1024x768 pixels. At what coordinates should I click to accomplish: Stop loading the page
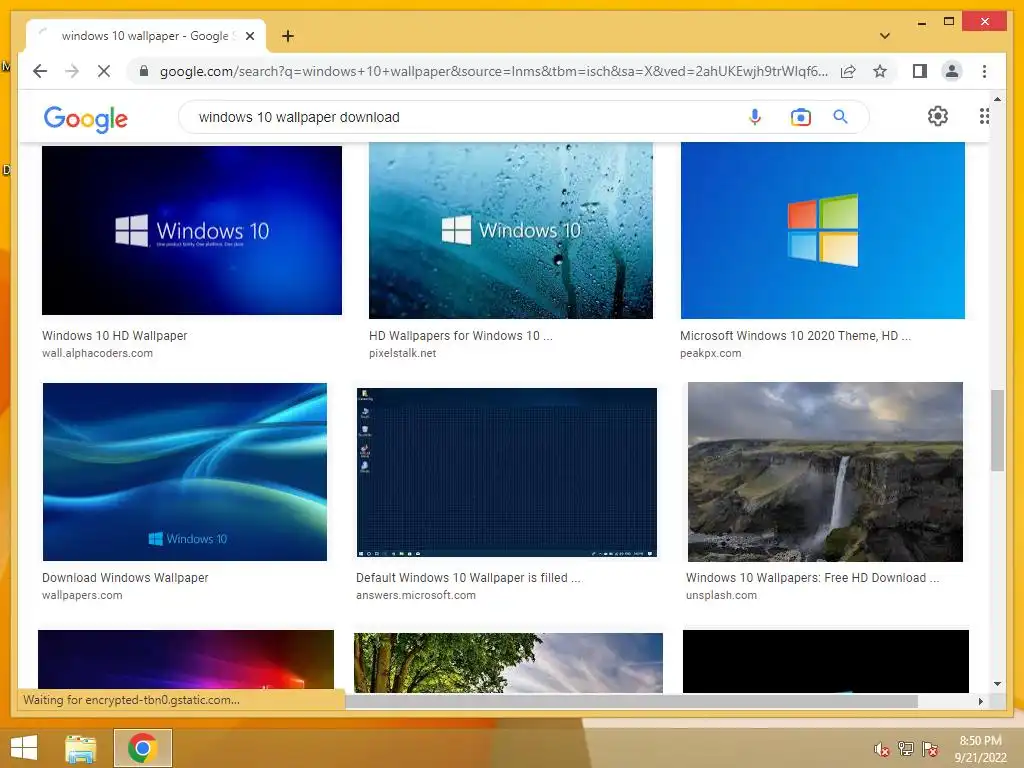pos(104,71)
